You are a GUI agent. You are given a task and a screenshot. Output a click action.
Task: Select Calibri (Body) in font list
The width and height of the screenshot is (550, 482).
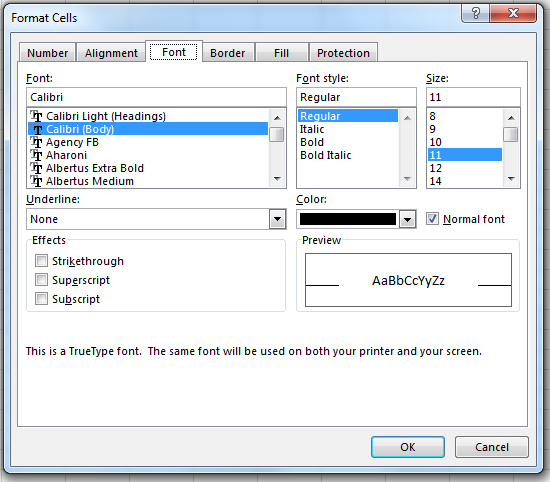pyautogui.click(x=148, y=129)
